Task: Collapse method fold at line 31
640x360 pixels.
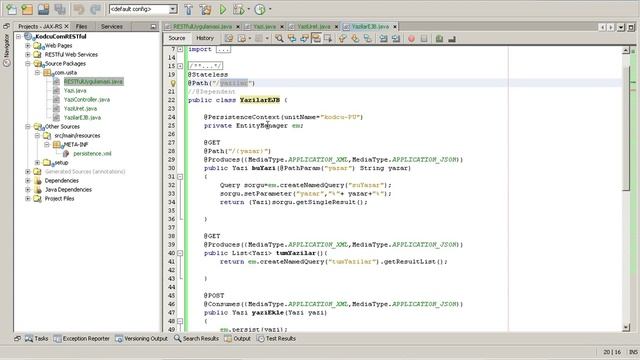Action: 180,177
